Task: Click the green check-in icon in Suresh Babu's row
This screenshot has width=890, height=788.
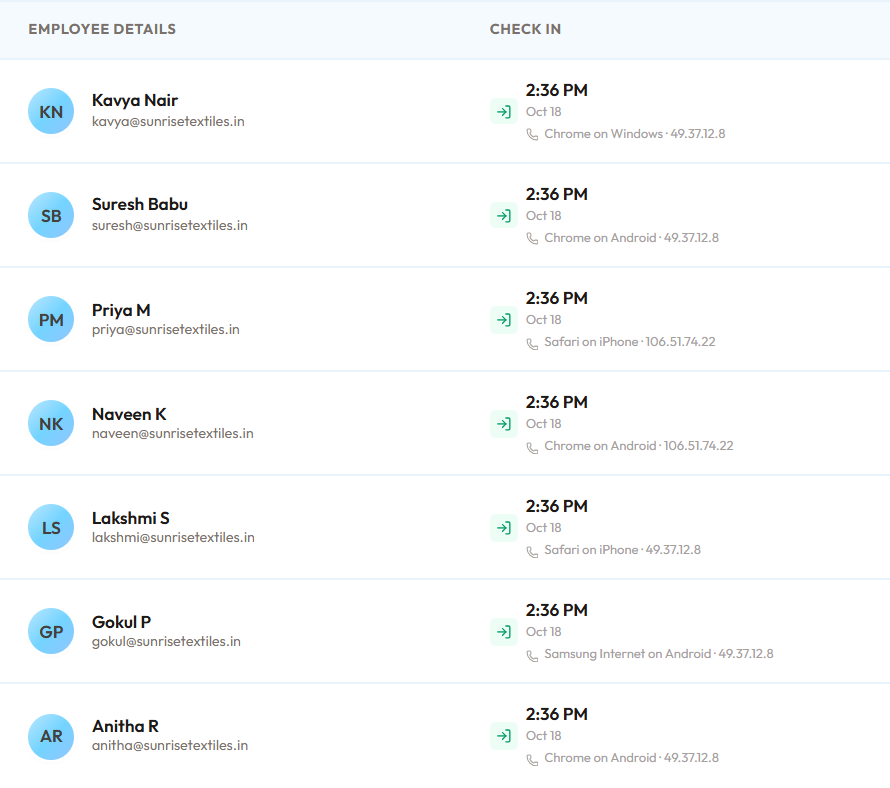Action: click(503, 215)
